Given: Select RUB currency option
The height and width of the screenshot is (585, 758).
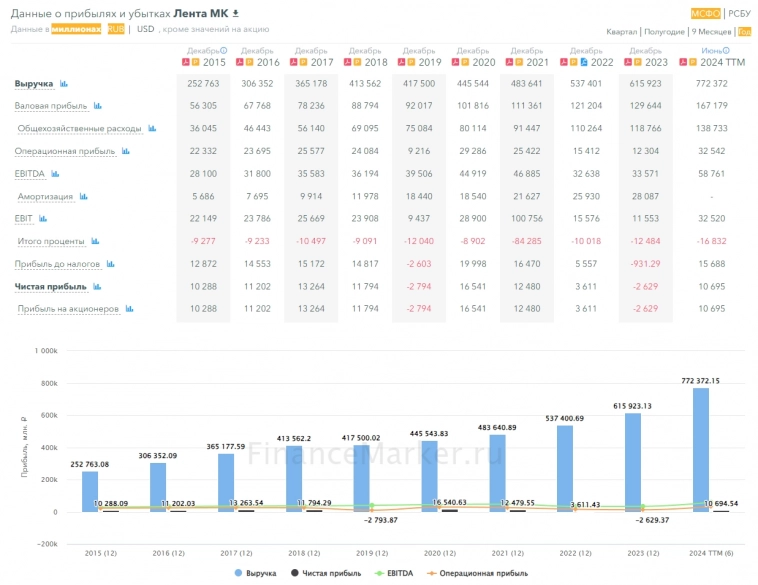Looking at the screenshot, I should coord(116,29).
